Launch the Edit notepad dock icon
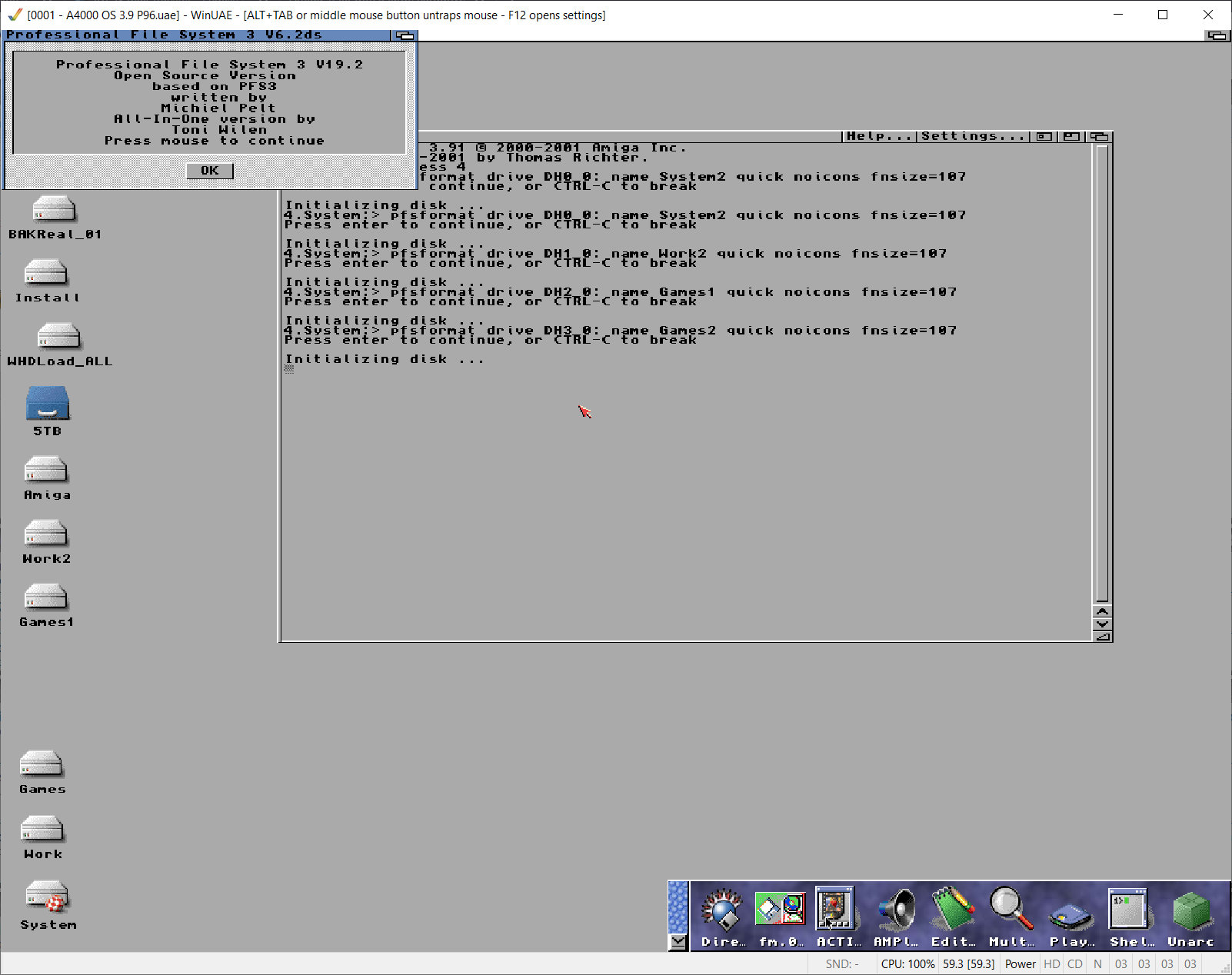The image size is (1232, 975). coord(954,909)
